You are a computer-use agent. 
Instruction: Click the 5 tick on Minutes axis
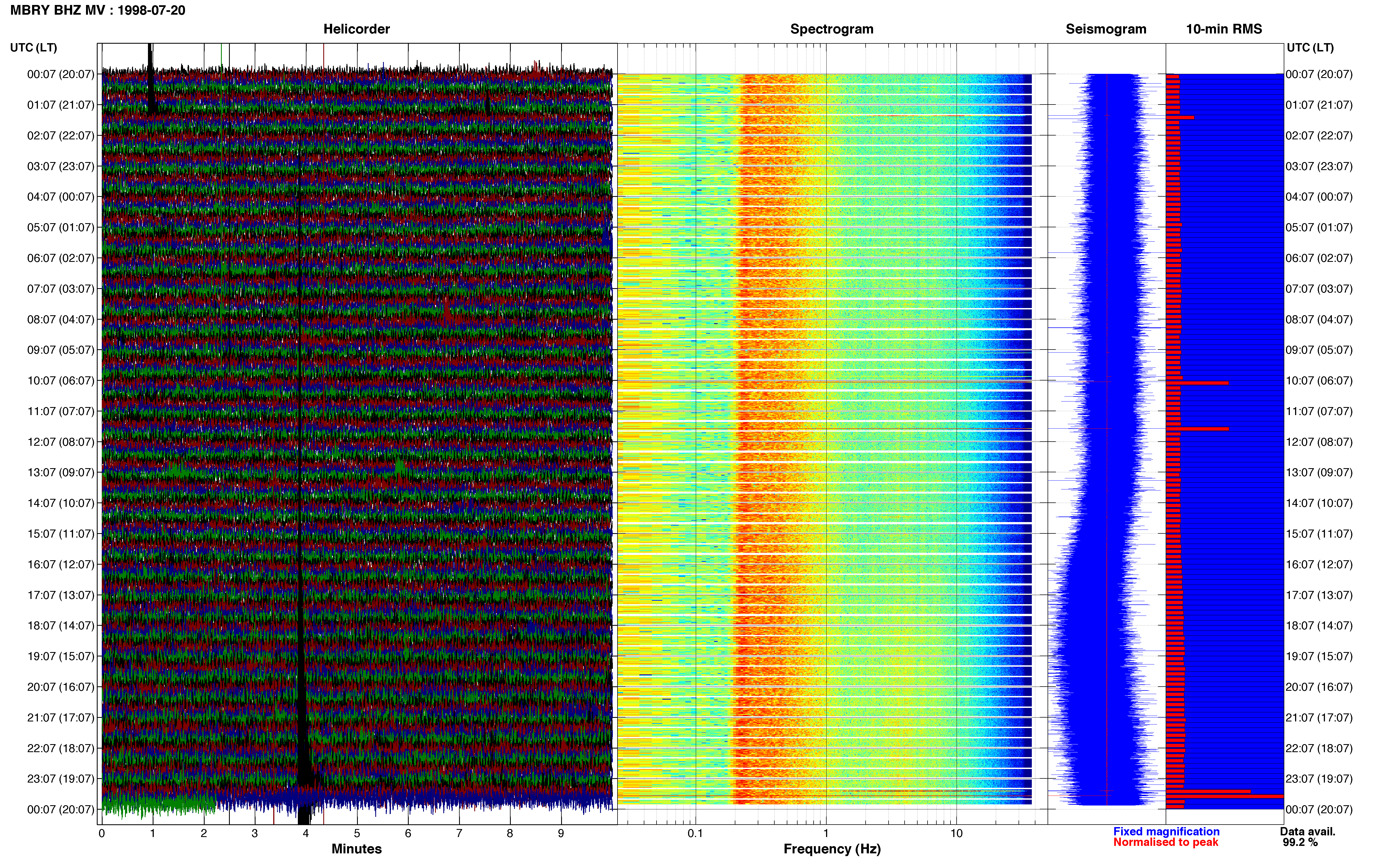[356, 833]
